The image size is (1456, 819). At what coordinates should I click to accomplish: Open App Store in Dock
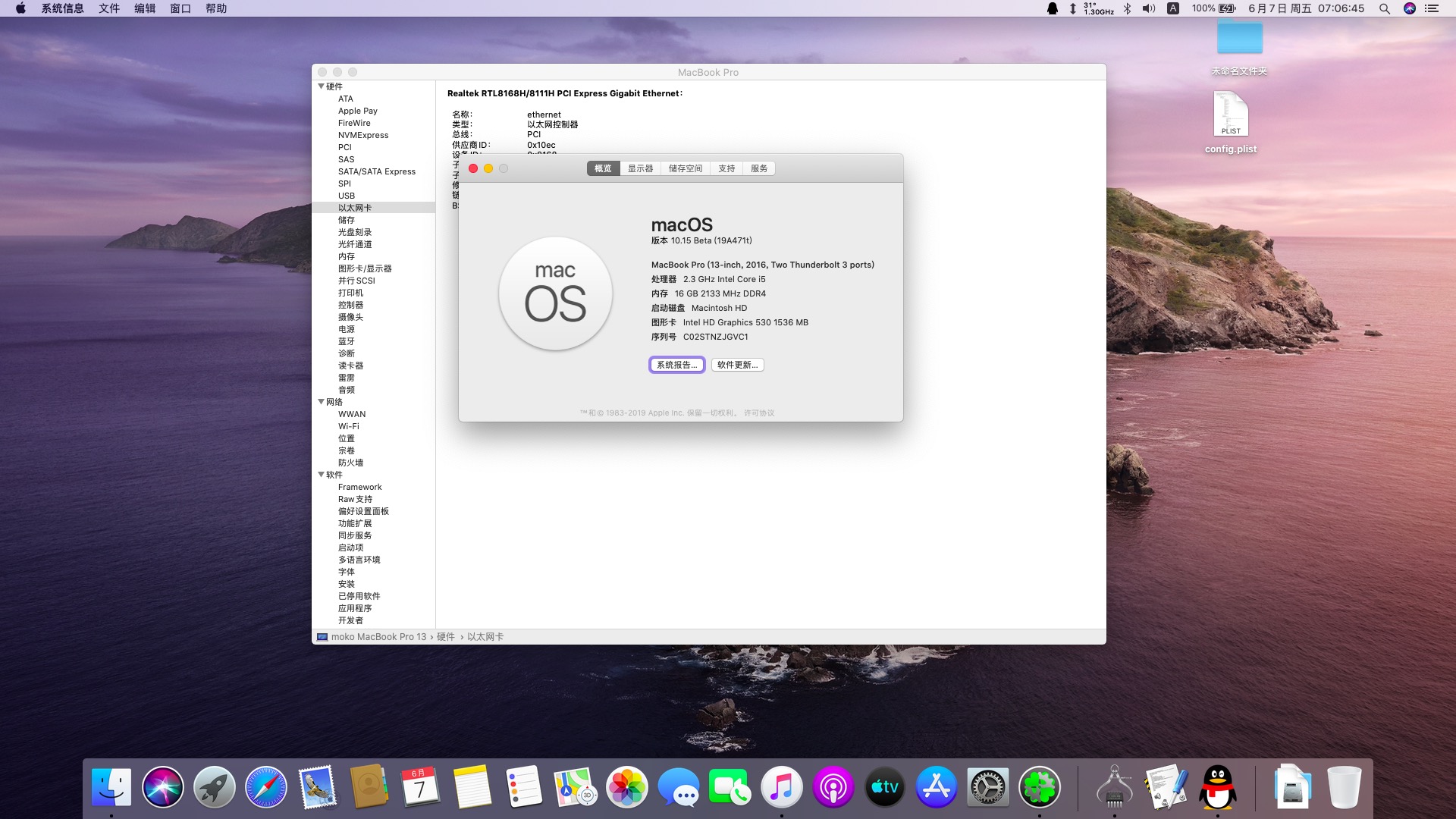pyautogui.click(x=937, y=787)
